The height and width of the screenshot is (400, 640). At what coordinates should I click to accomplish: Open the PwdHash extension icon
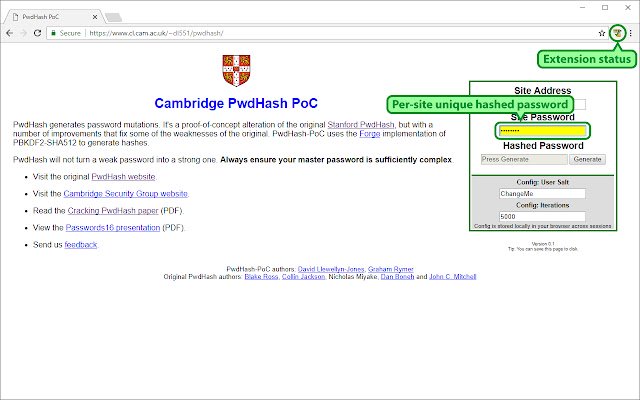click(618, 33)
